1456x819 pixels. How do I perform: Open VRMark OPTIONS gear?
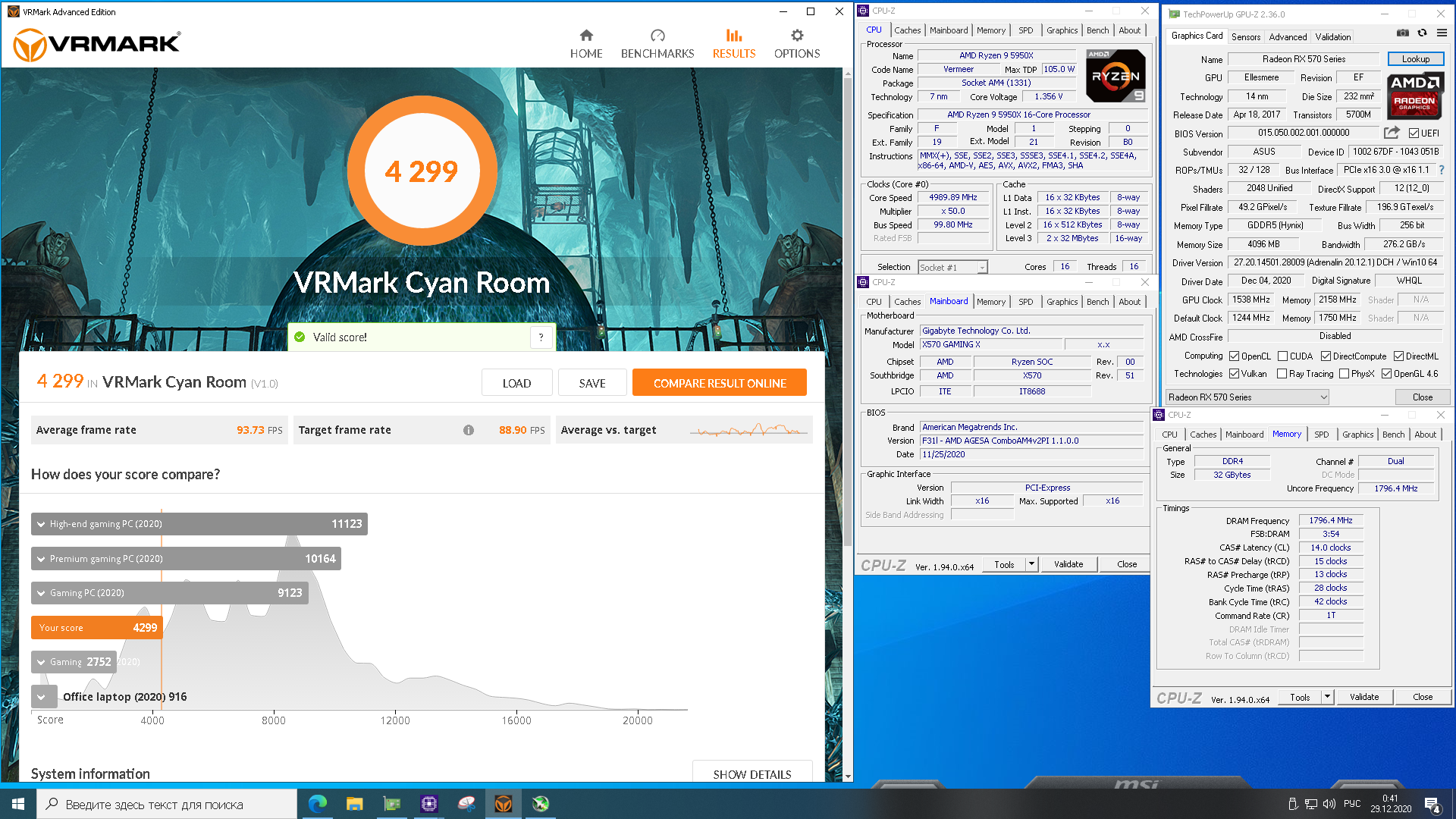pyautogui.click(x=797, y=44)
